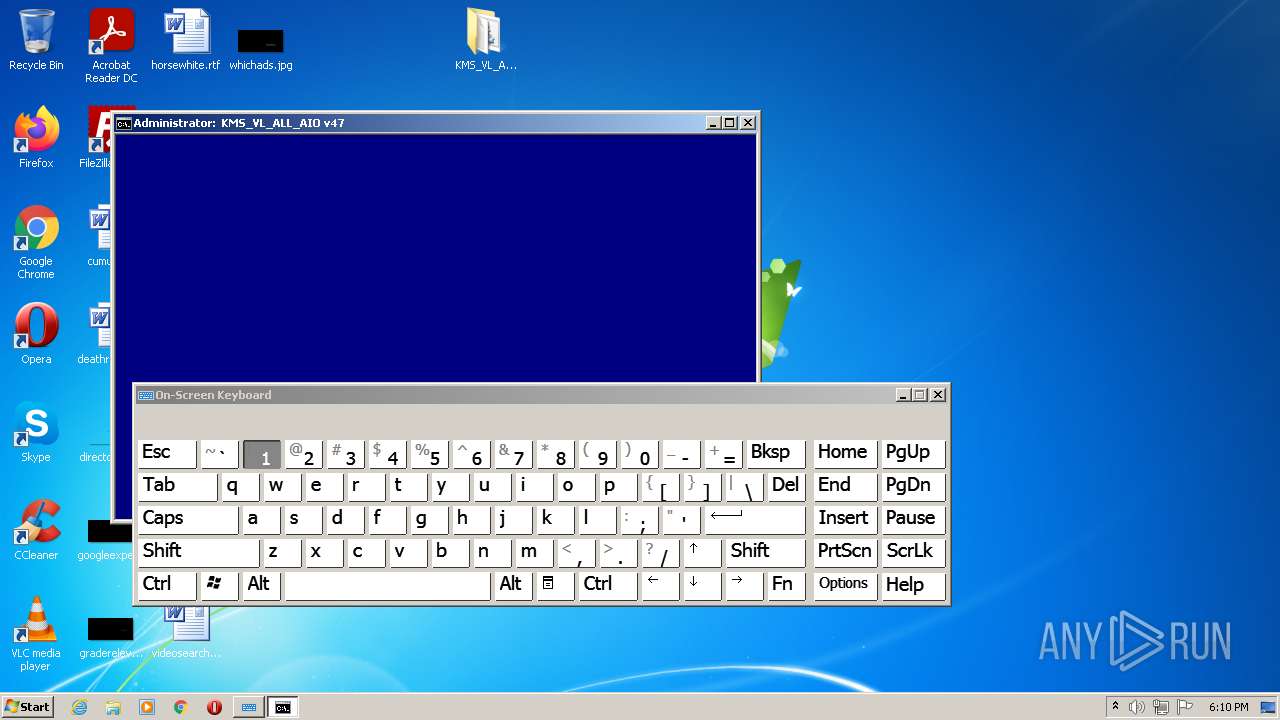Select graderelev... file icon
Screen dimensions: 1280x720
tap(110, 638)
